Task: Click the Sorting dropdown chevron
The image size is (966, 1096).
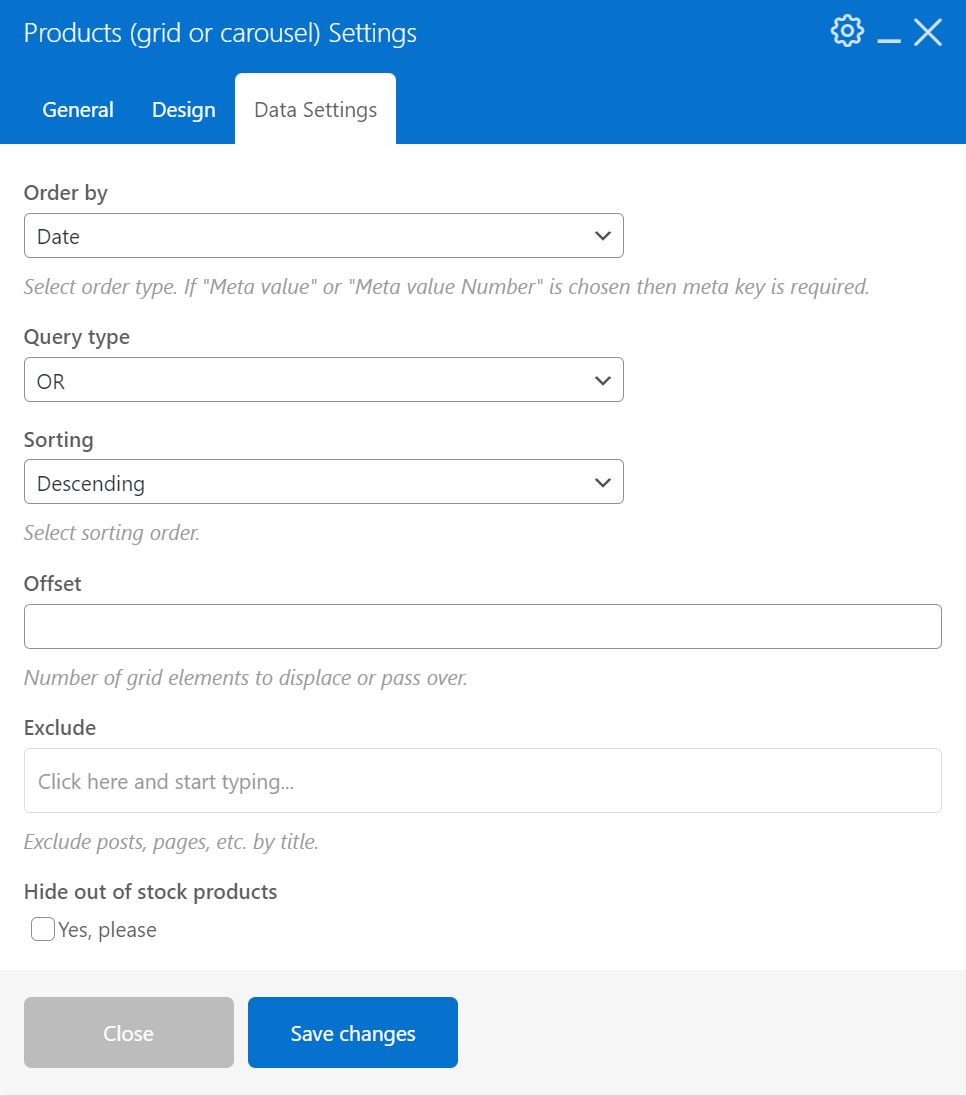Action: click(x=602, y=482)
